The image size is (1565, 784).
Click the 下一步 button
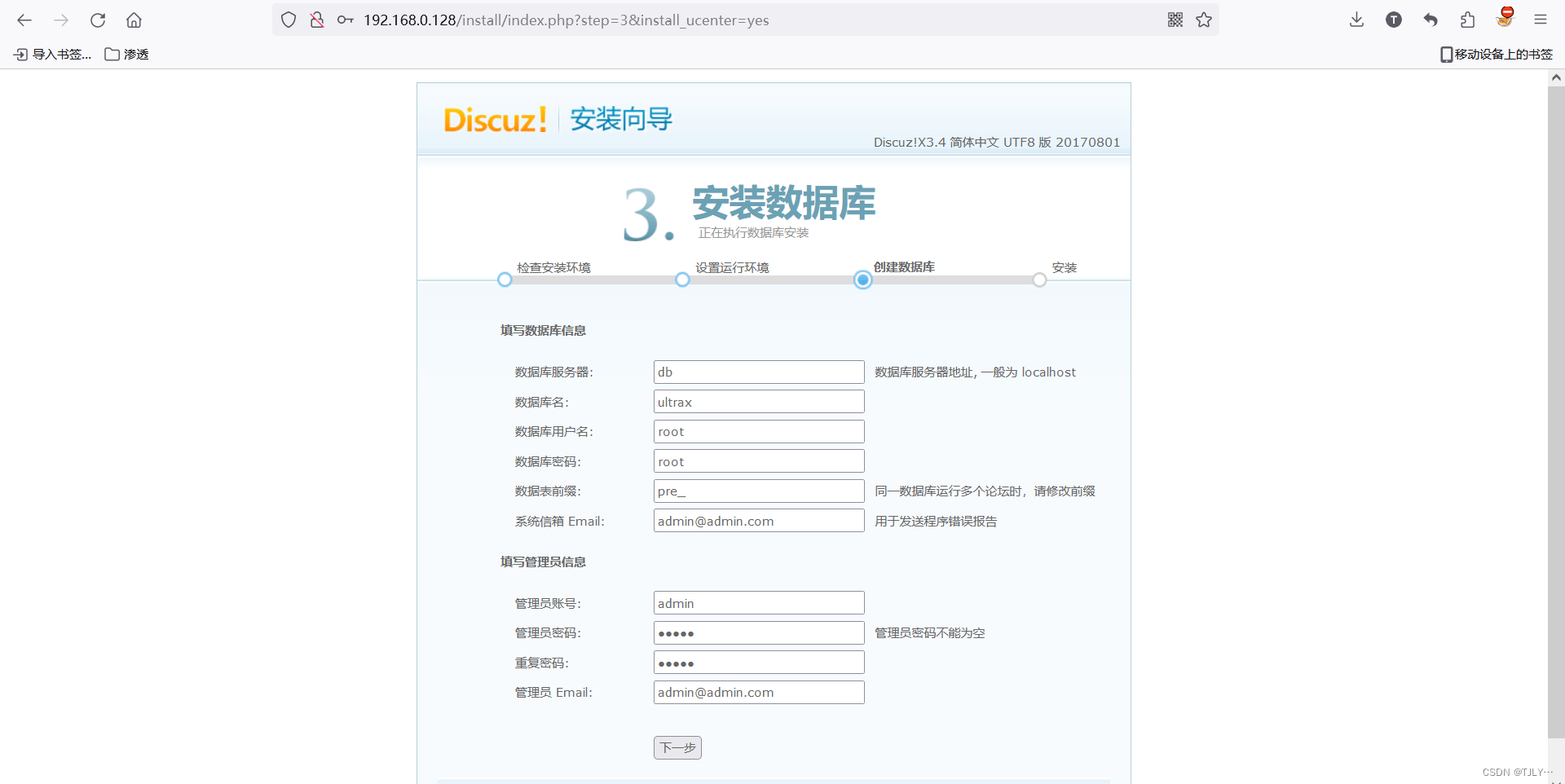tap(677, 747)
